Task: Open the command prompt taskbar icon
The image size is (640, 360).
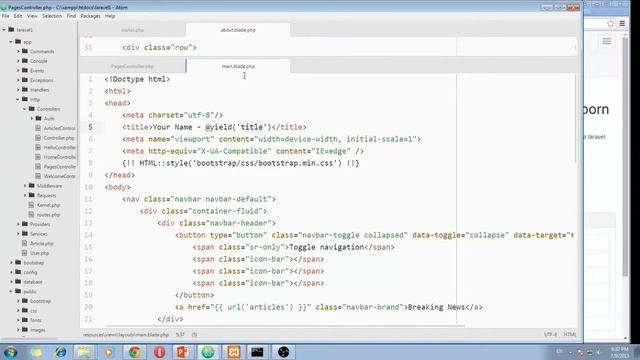Action: 257,352
